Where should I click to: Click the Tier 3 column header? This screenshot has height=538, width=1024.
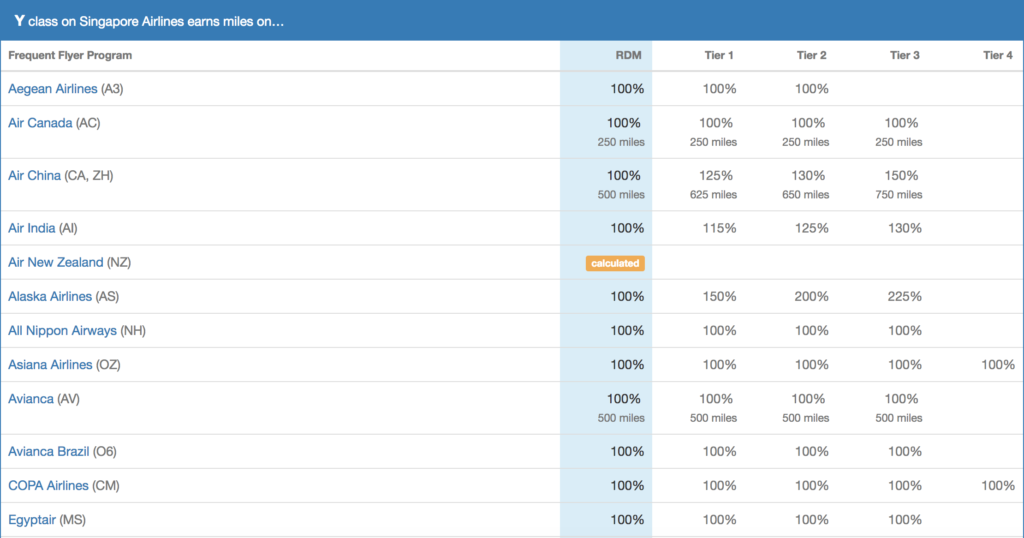click(904, 56)
